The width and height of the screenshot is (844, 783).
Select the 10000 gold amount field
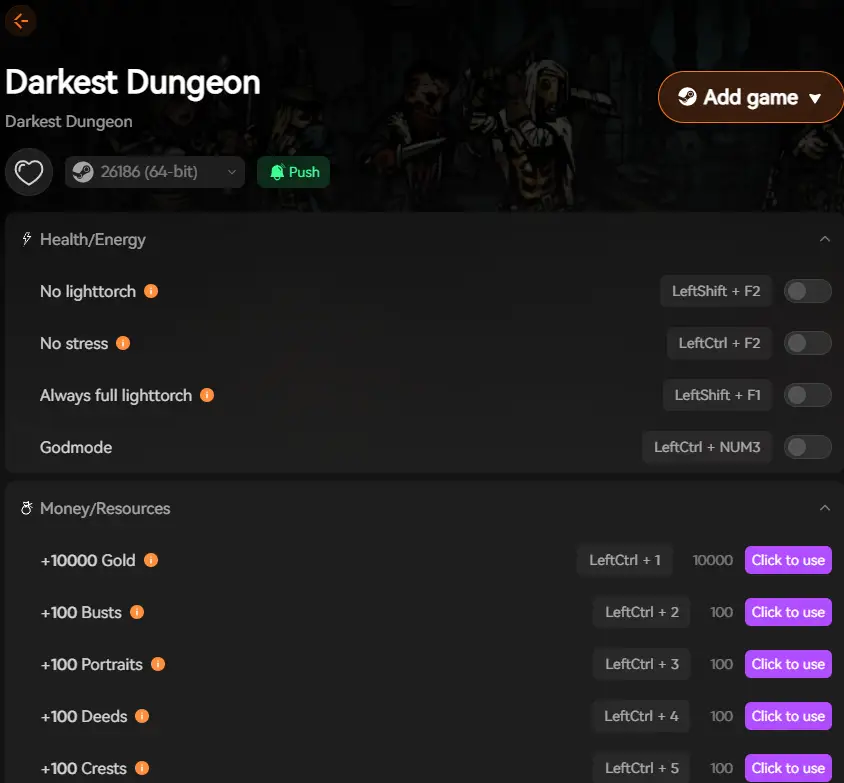click(x=712, y=560)
